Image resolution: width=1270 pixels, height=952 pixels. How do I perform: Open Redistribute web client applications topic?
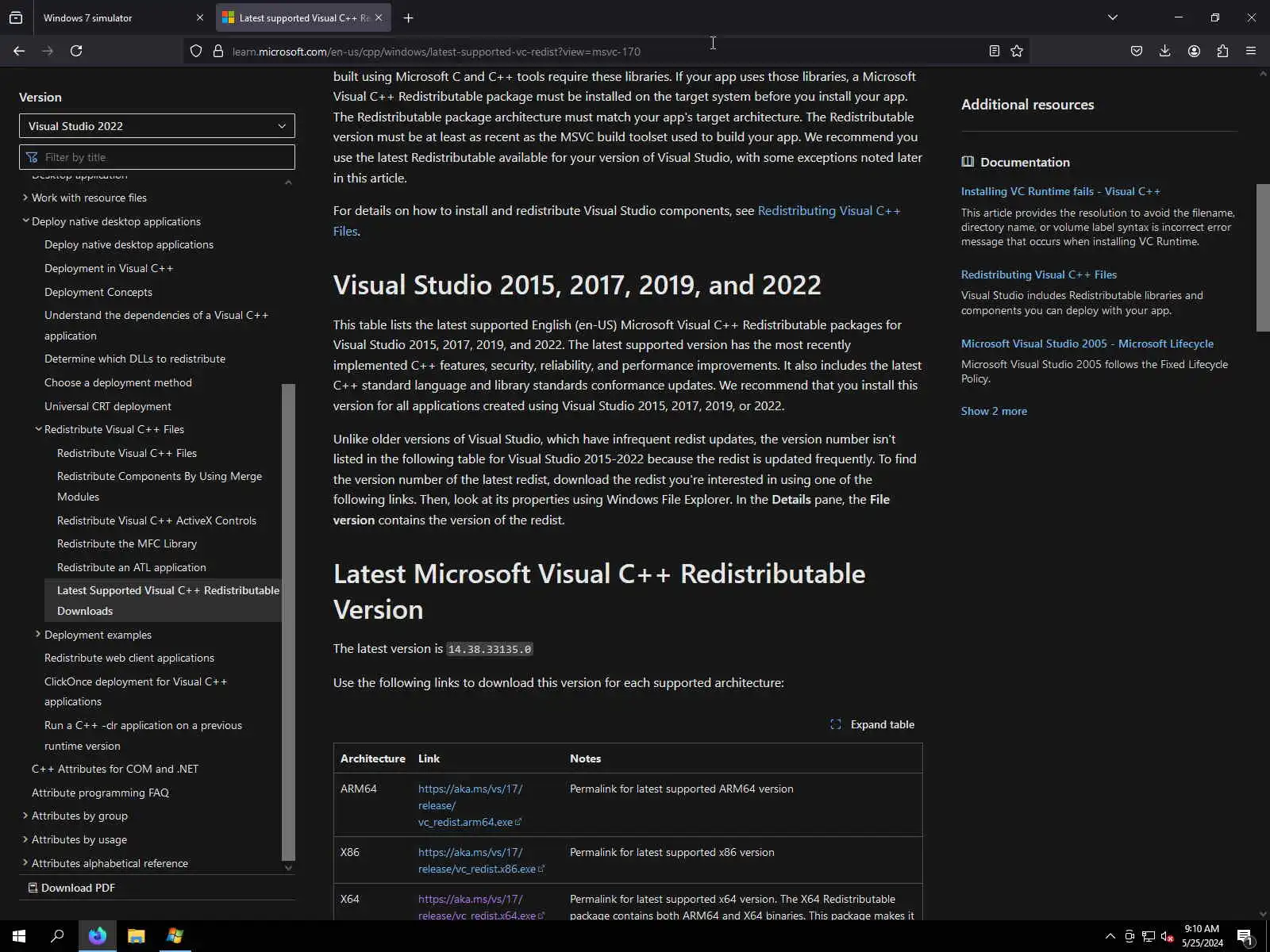coord(129,658)
